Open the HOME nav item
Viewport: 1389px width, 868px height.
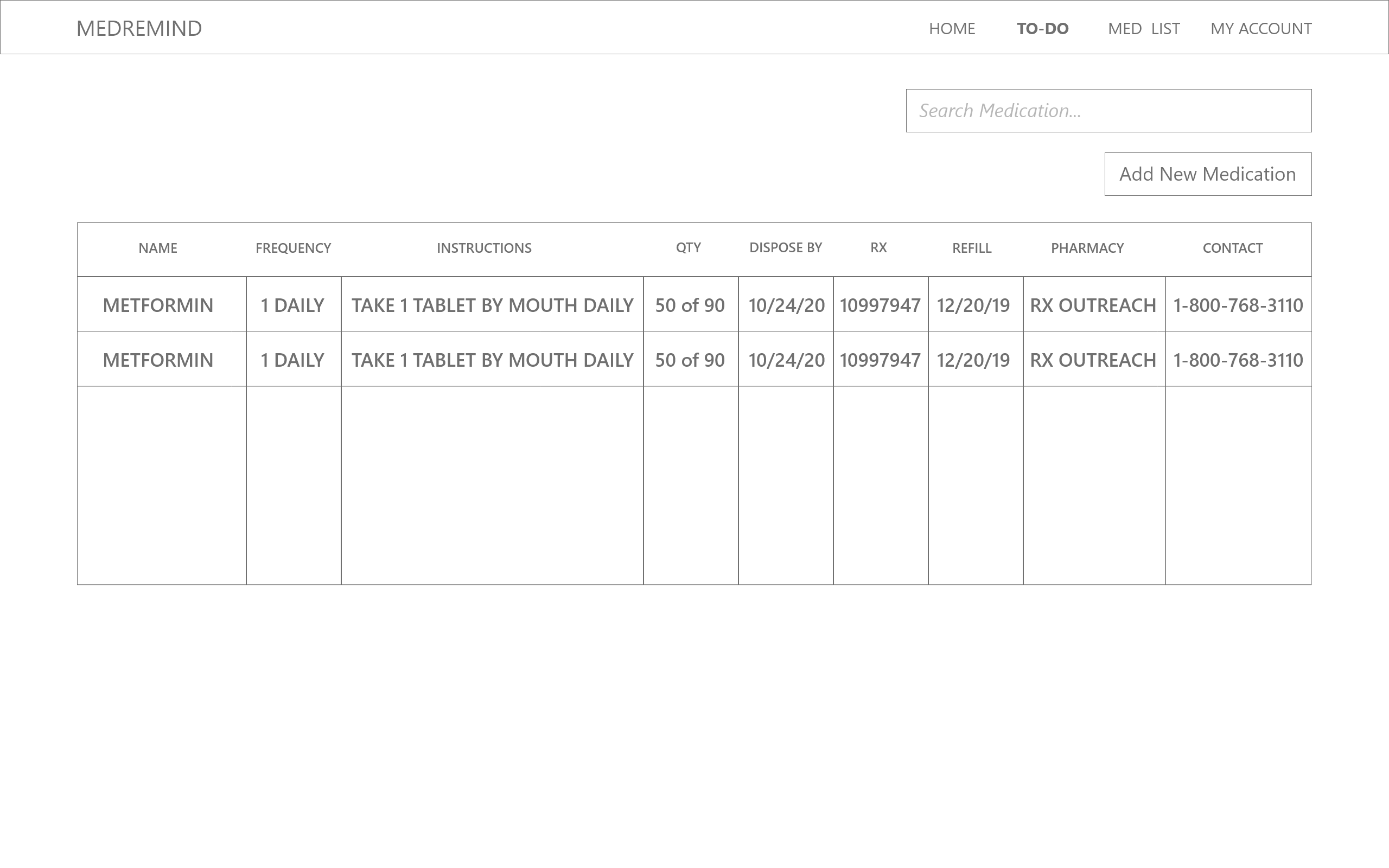point(952,29)
